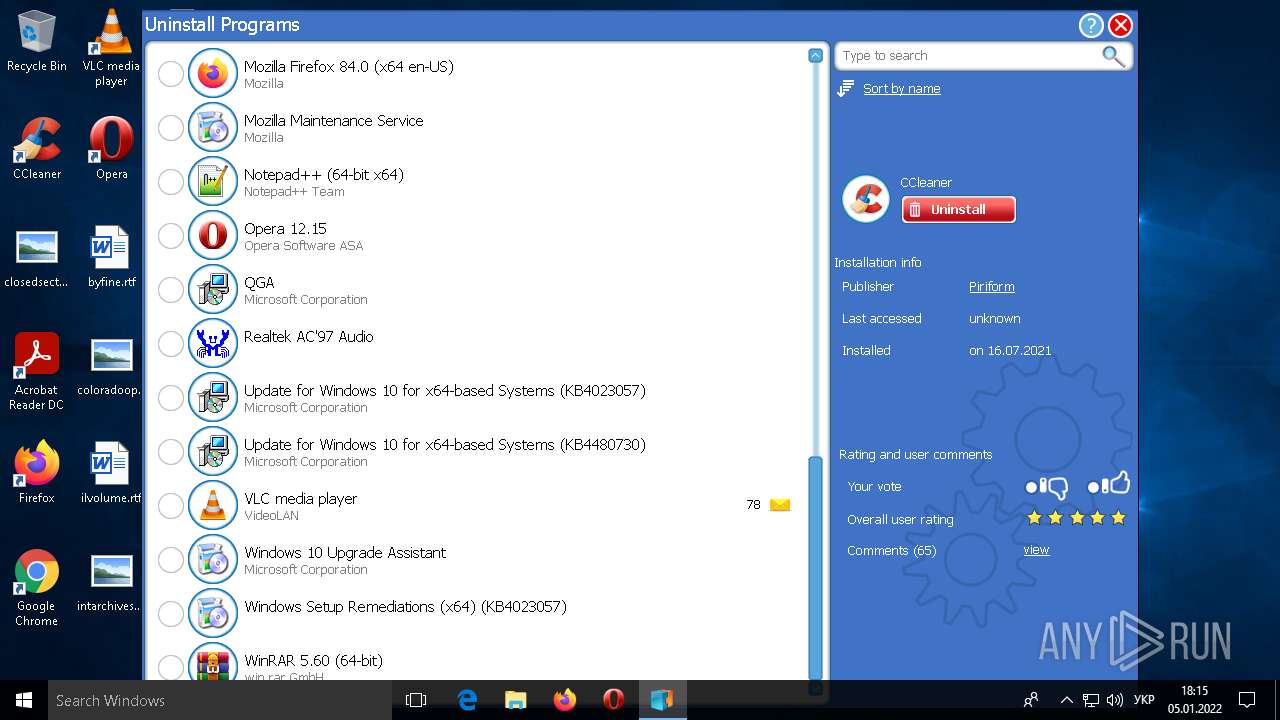Switch the УКР input language indicator
This screenshot has height=720, width=1280.
(x=1145, y=700)
